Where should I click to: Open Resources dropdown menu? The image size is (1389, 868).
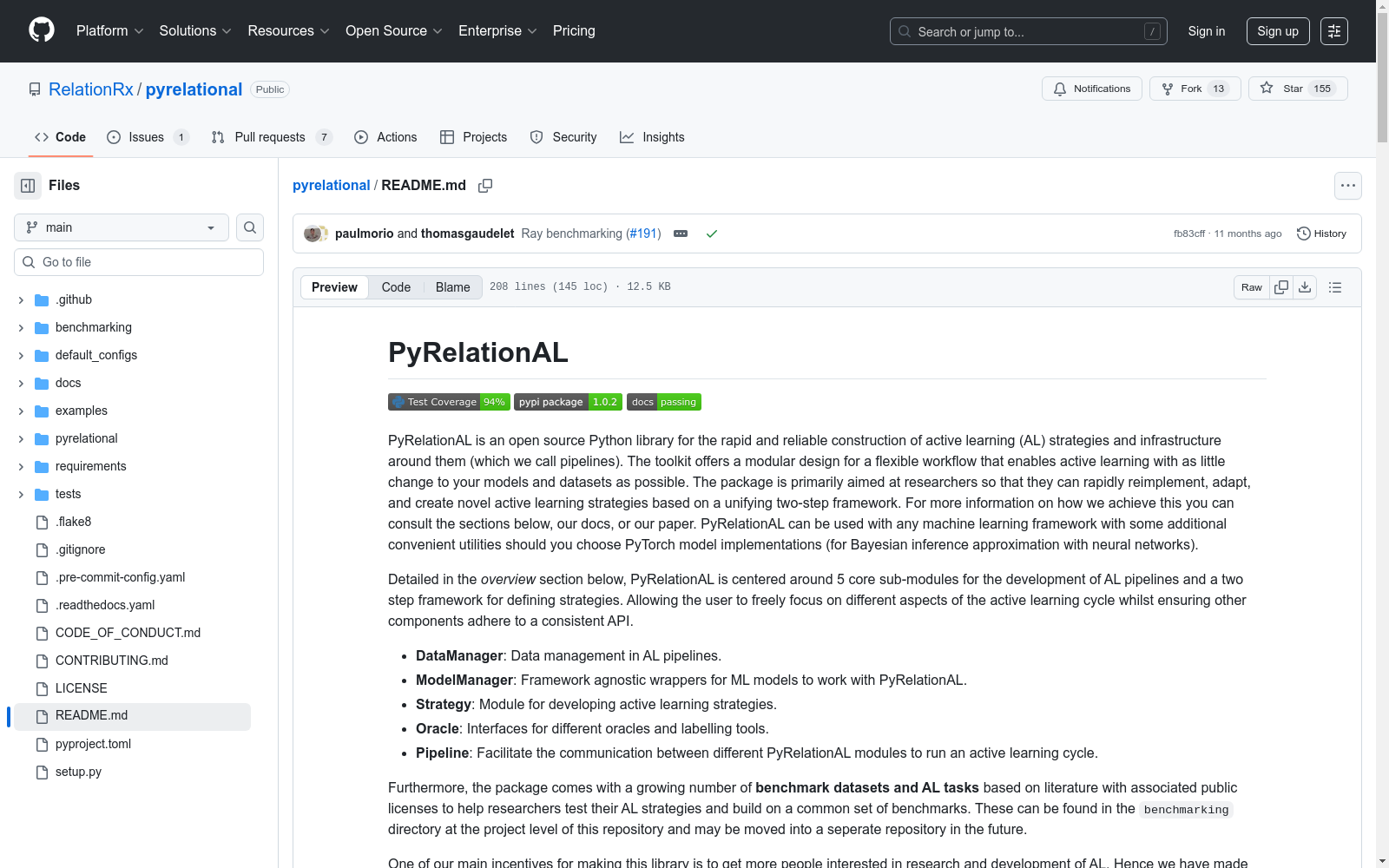coord(289,30)
